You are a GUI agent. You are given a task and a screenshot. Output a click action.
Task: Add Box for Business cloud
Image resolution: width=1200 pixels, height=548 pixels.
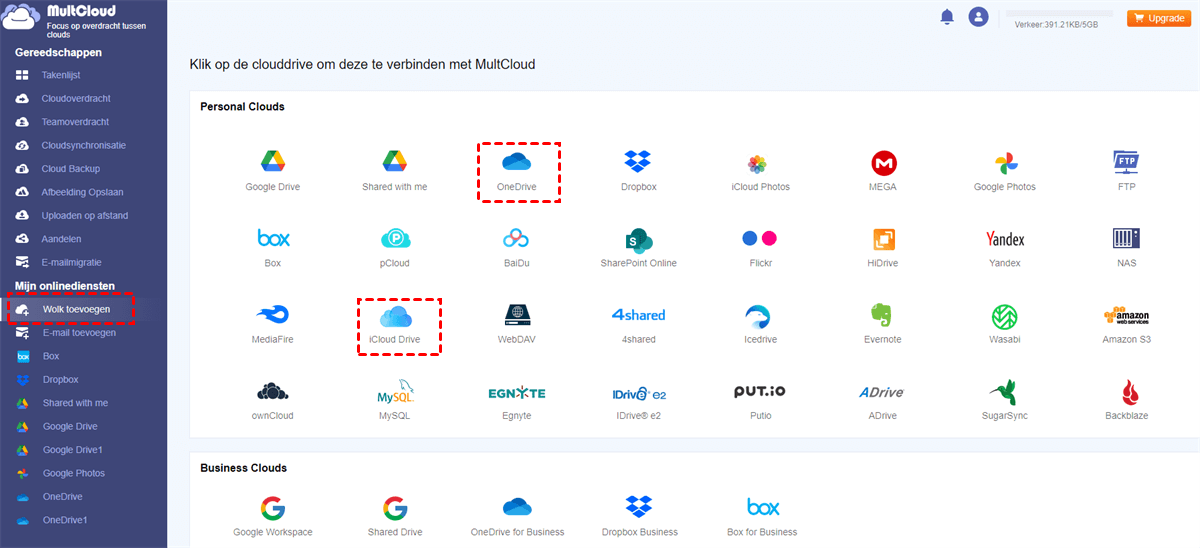(763, 506)
